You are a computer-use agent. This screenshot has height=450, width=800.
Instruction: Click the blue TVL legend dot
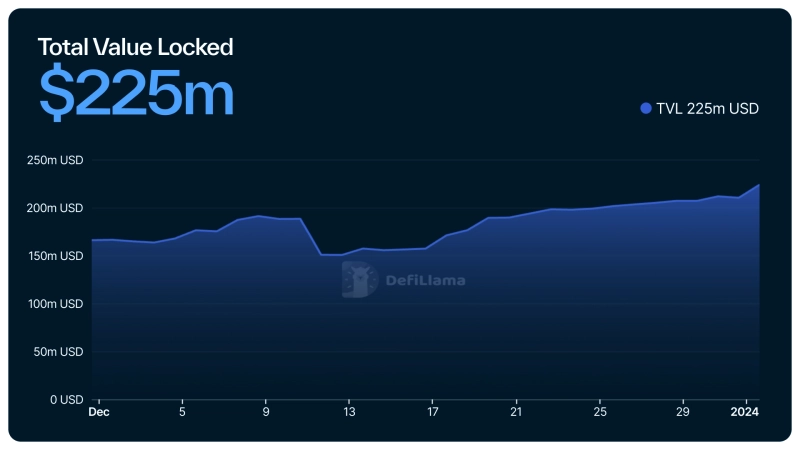click(645, 108)
